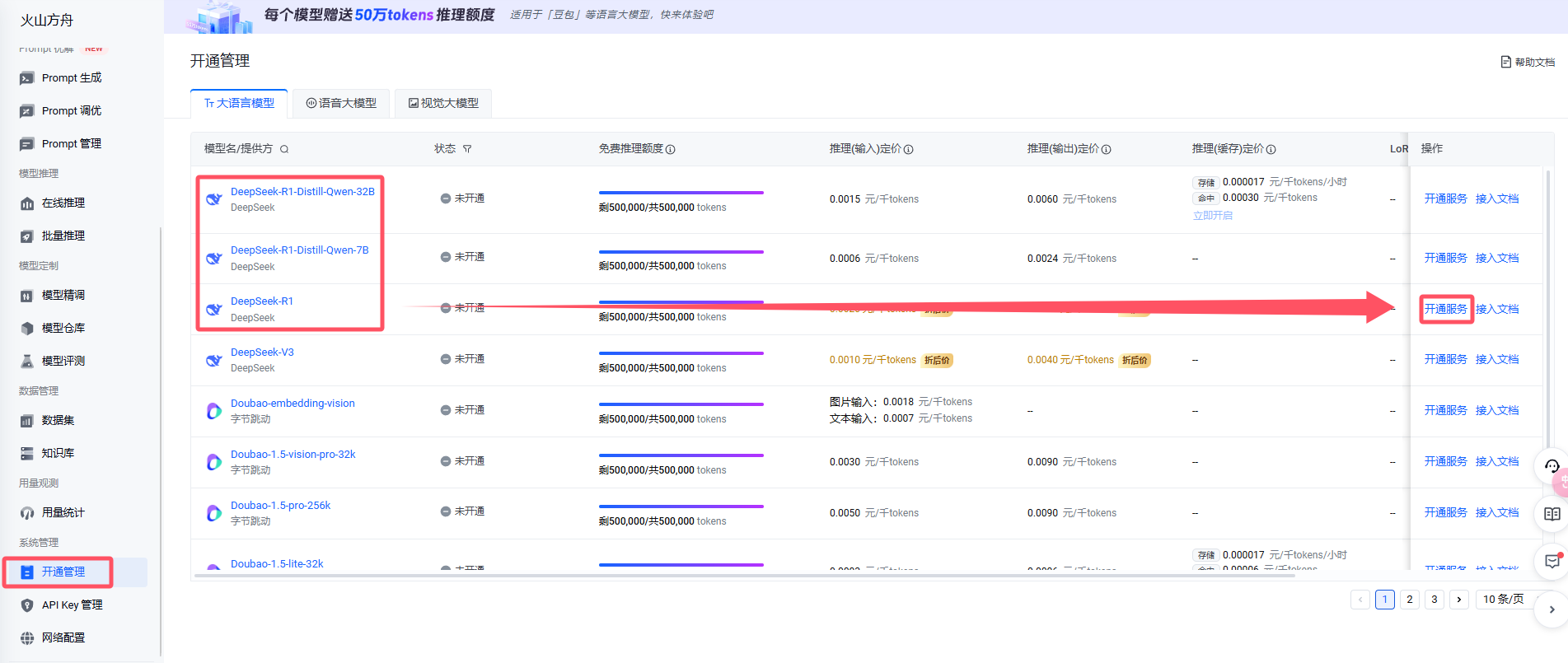Open DeepSeek-R1-Distill-Qwen-7B model name link
Viewport: 1568px width, 663px height.
pyautogui.click(x=300, y=250)
